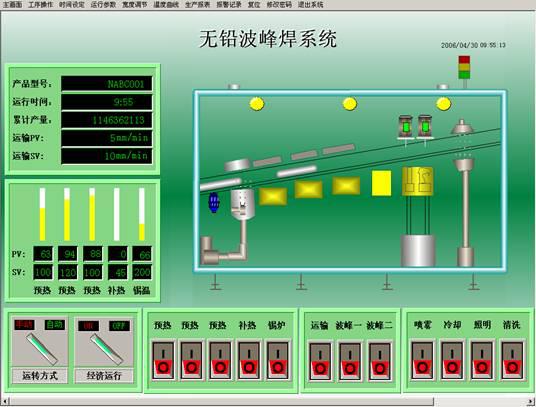The image size is (536, 407).
Task: Click the 运输SV value field
Action: [x=107, y=156]
